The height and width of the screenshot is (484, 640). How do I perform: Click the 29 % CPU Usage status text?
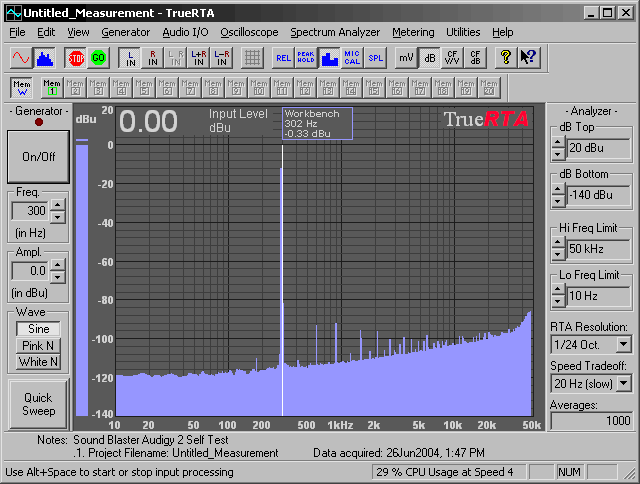pyautogui.click(x=444, y=472)
